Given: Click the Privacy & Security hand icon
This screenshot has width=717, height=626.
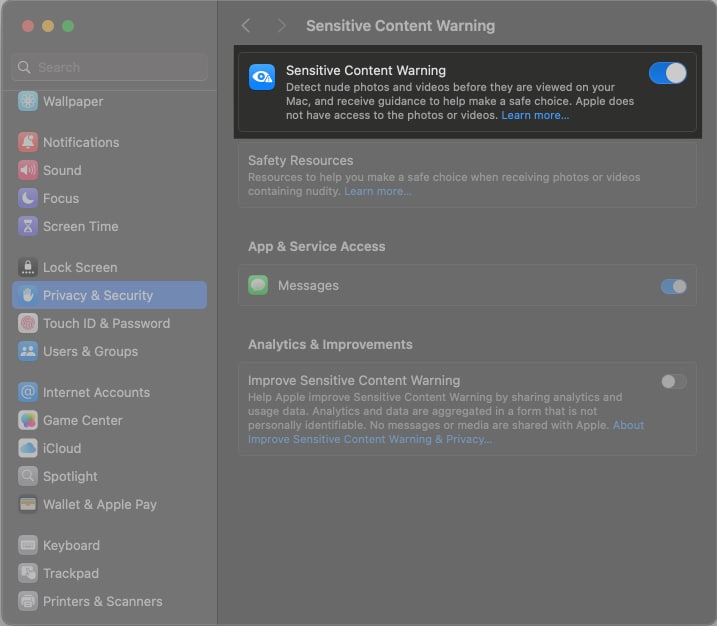Looking at the screenshot, I should [28, 295].
